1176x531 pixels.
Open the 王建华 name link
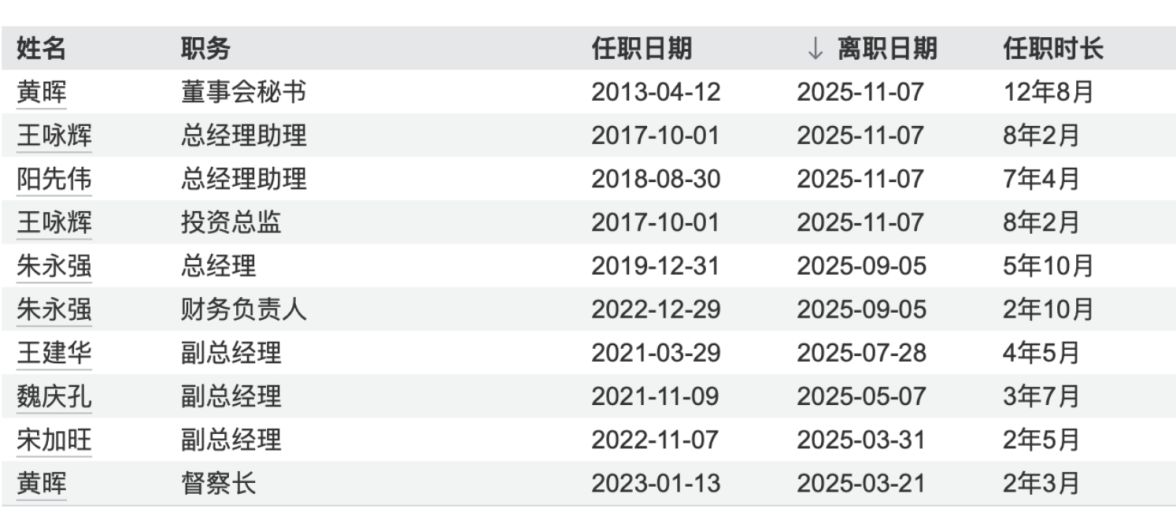click(54, 353)
